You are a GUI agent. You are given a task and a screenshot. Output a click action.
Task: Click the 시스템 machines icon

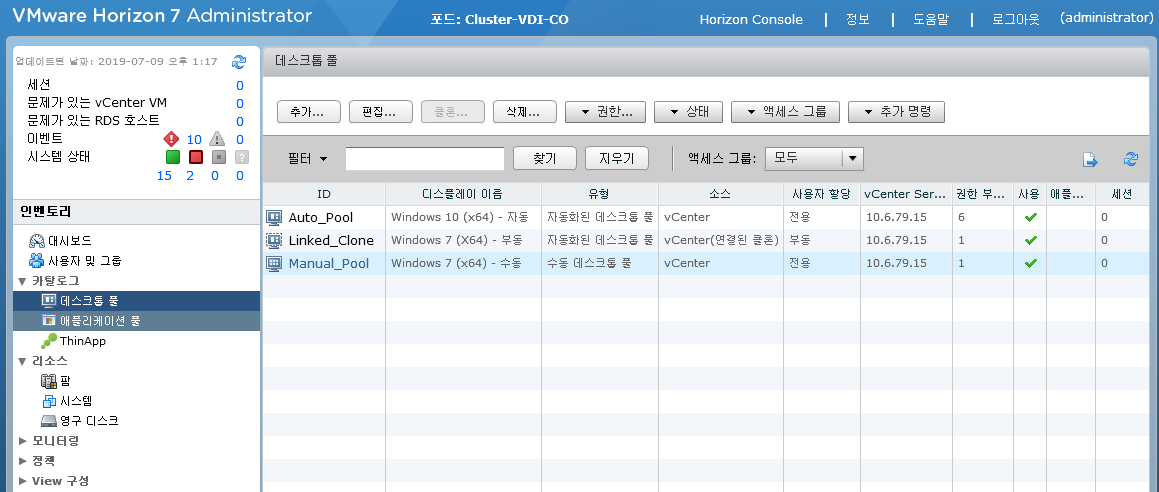click(49, 401)
